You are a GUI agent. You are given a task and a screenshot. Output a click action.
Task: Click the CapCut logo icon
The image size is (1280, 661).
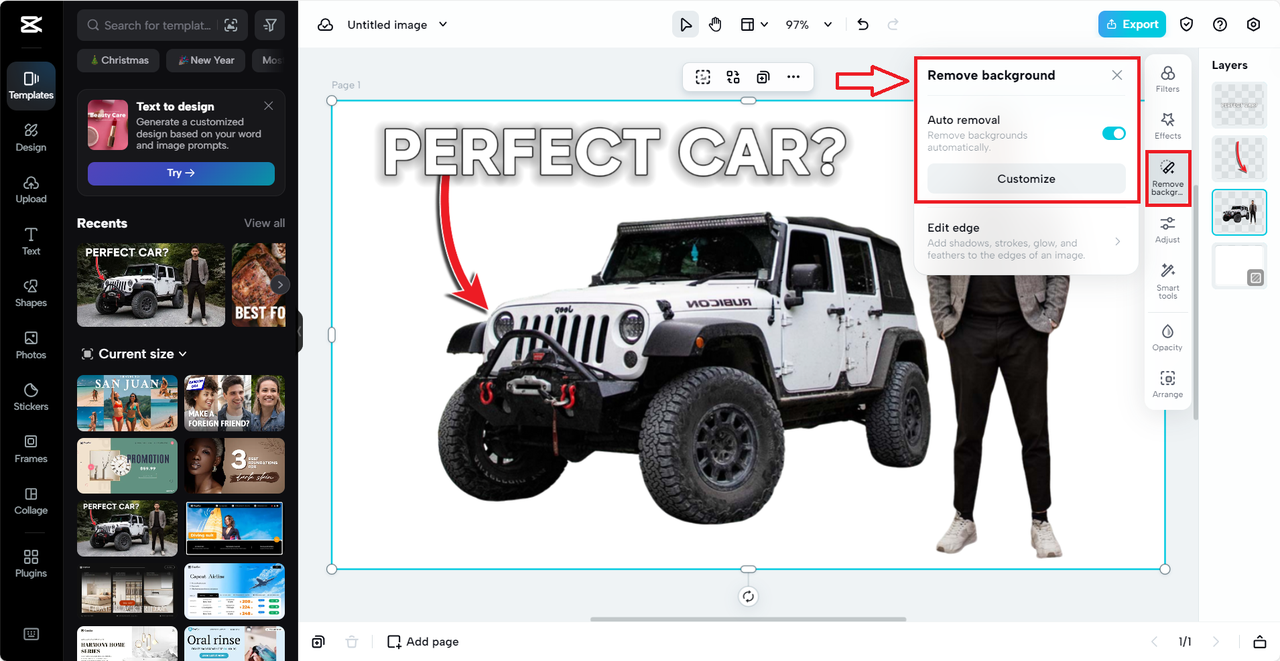(31, 25)
